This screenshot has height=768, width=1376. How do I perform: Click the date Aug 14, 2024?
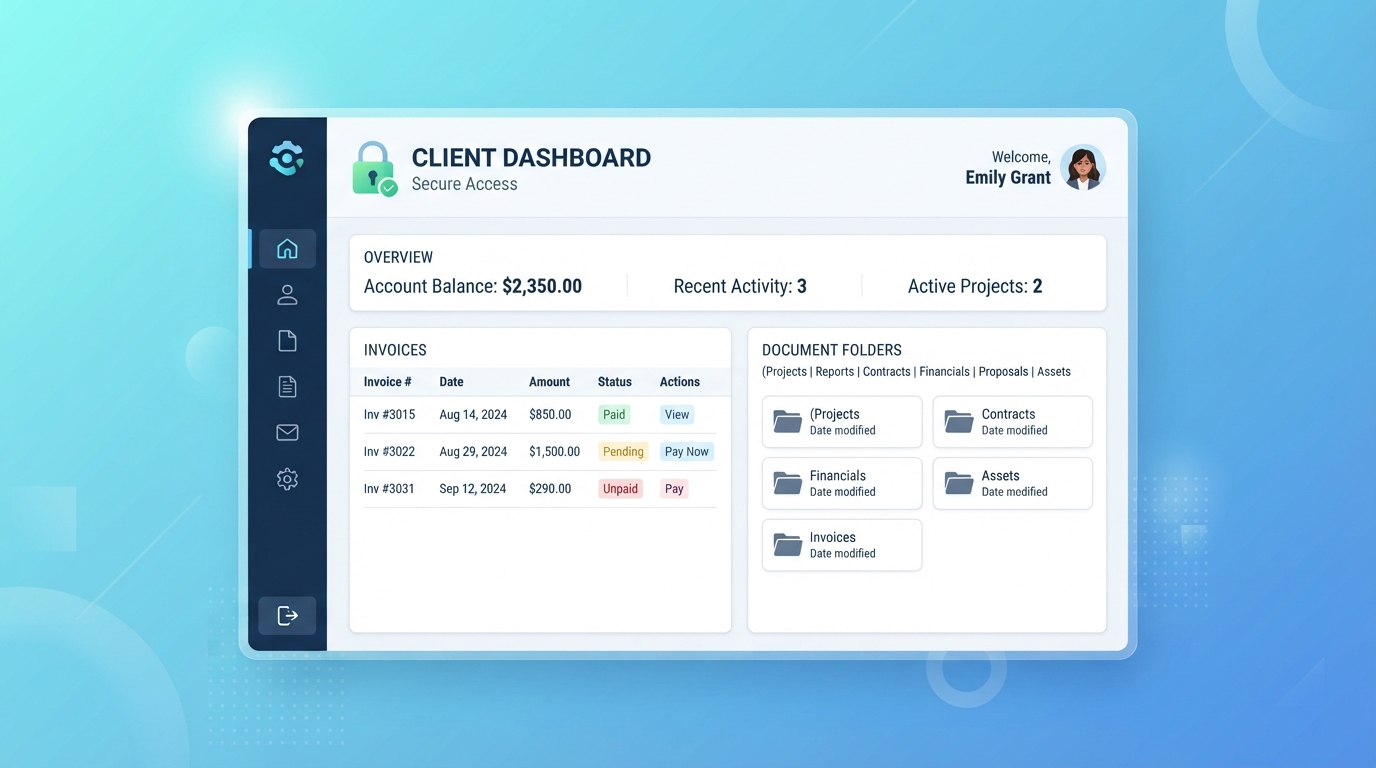point(473,415)
